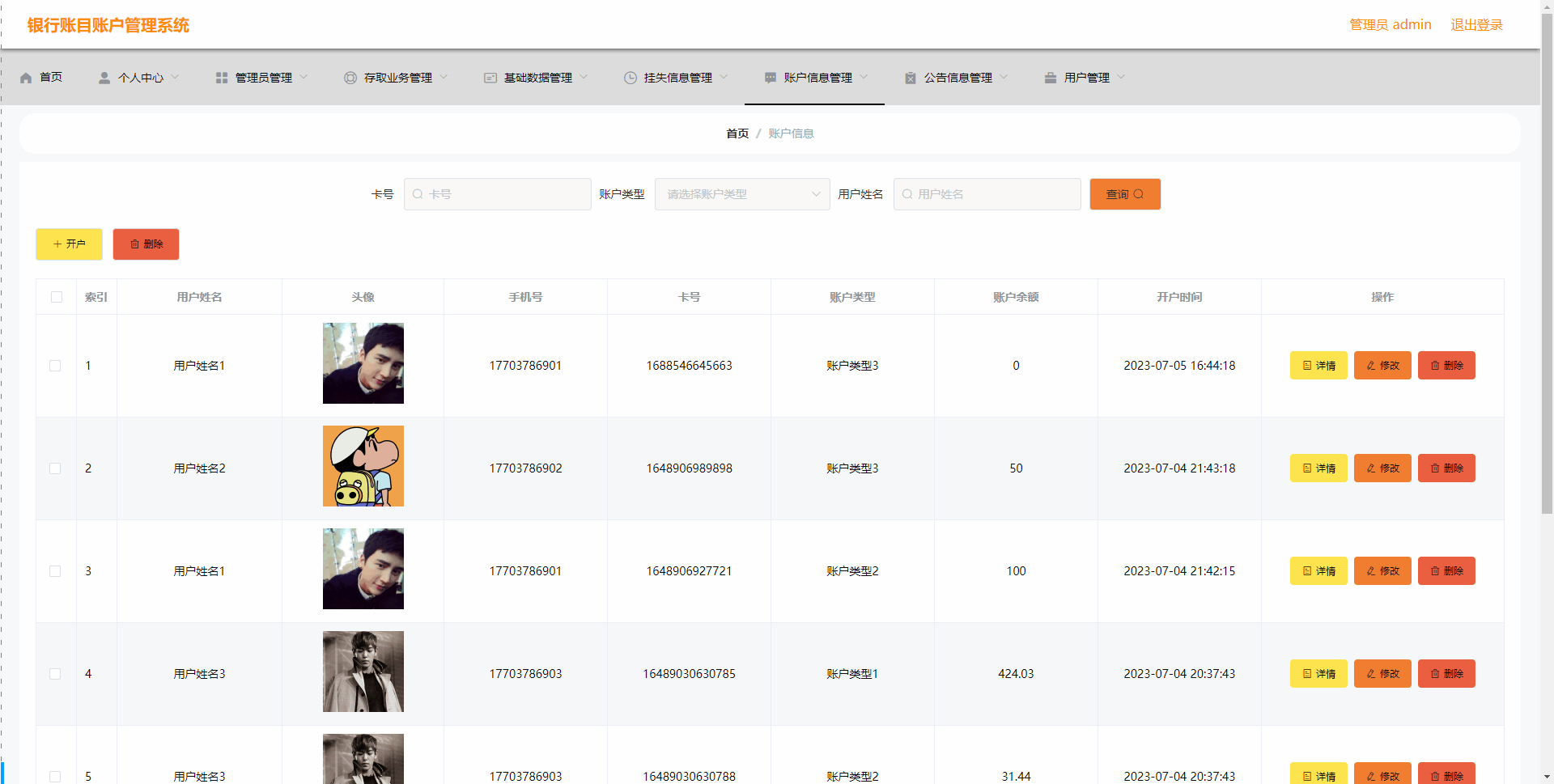
Task: Click the search icon inside 卡号 field
Action: tap(418, 194)
